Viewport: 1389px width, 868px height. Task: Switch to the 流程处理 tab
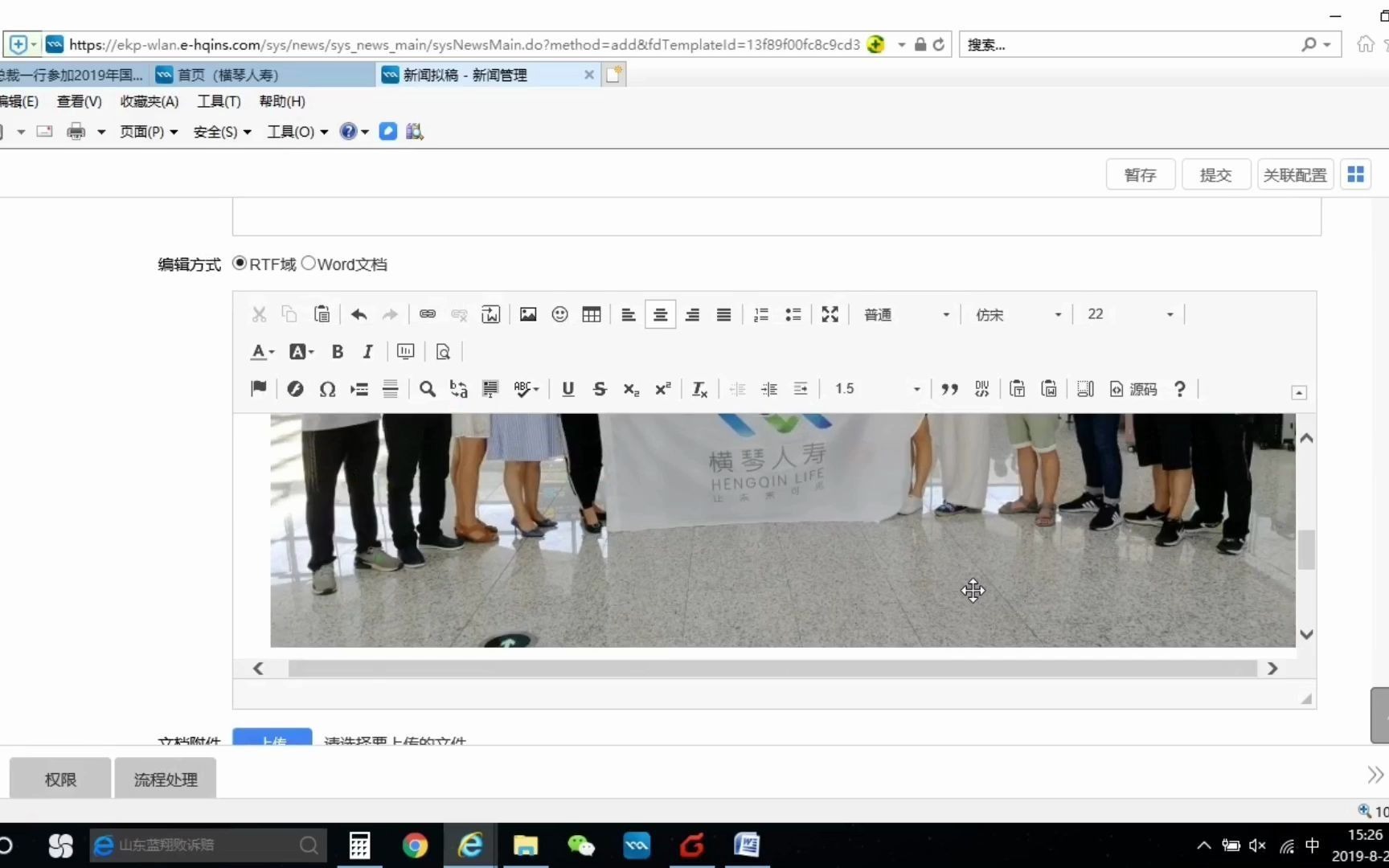(x=166, y=779)
